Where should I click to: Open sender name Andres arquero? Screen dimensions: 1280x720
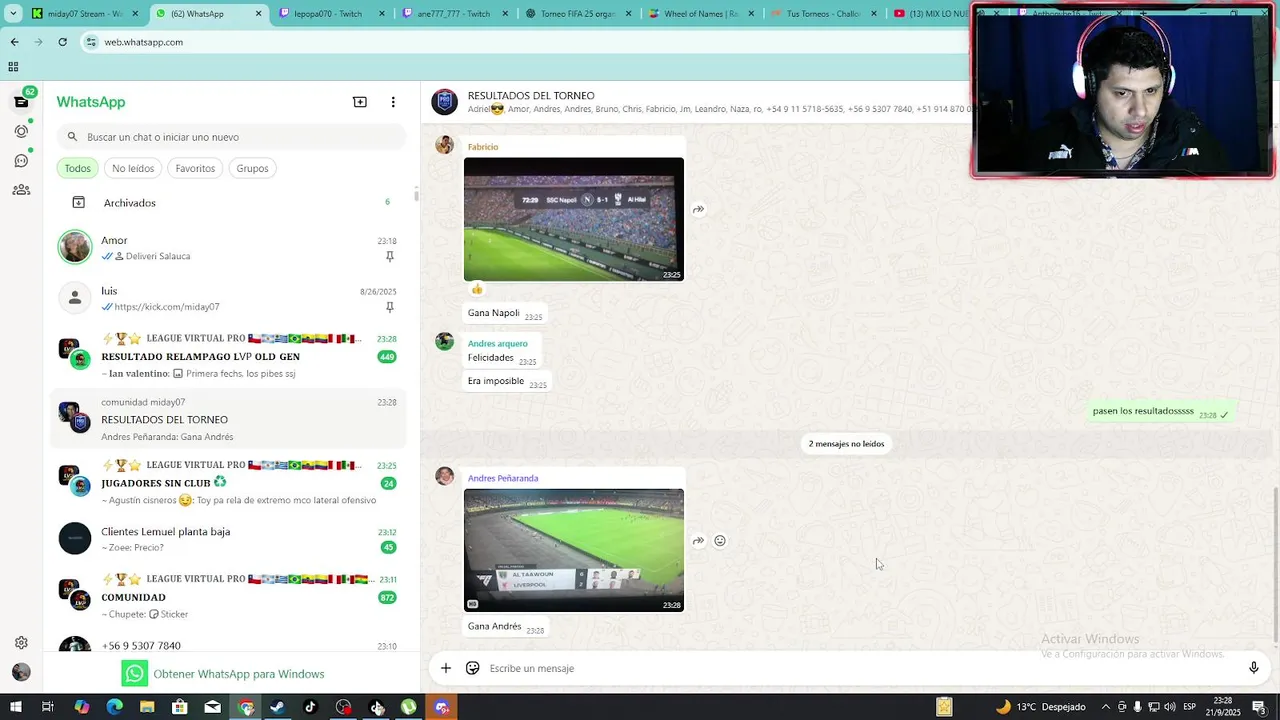pos(497,343)
